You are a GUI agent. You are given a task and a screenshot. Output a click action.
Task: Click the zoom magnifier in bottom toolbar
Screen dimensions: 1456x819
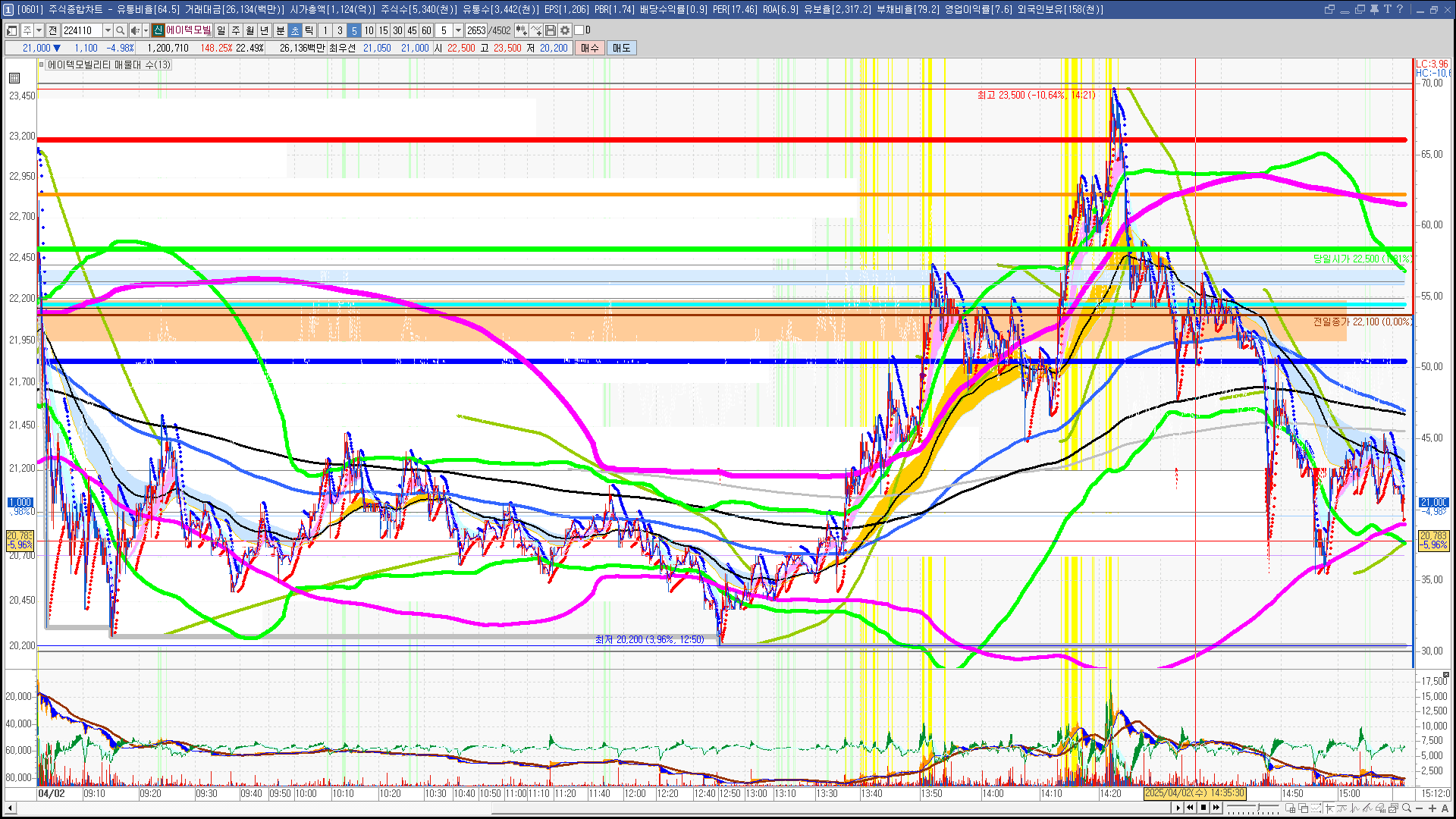[1407, 808]
